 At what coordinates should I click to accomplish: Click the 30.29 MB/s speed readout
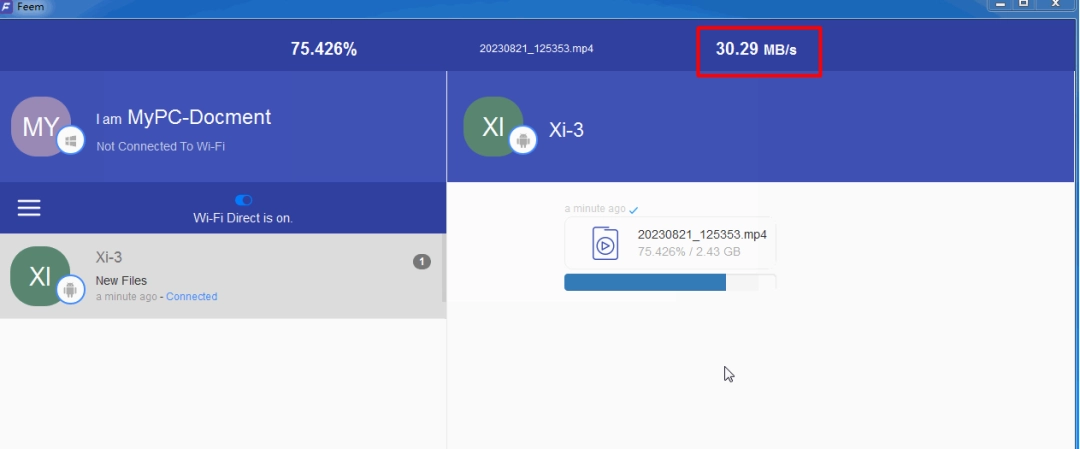[x=756, y=49]
